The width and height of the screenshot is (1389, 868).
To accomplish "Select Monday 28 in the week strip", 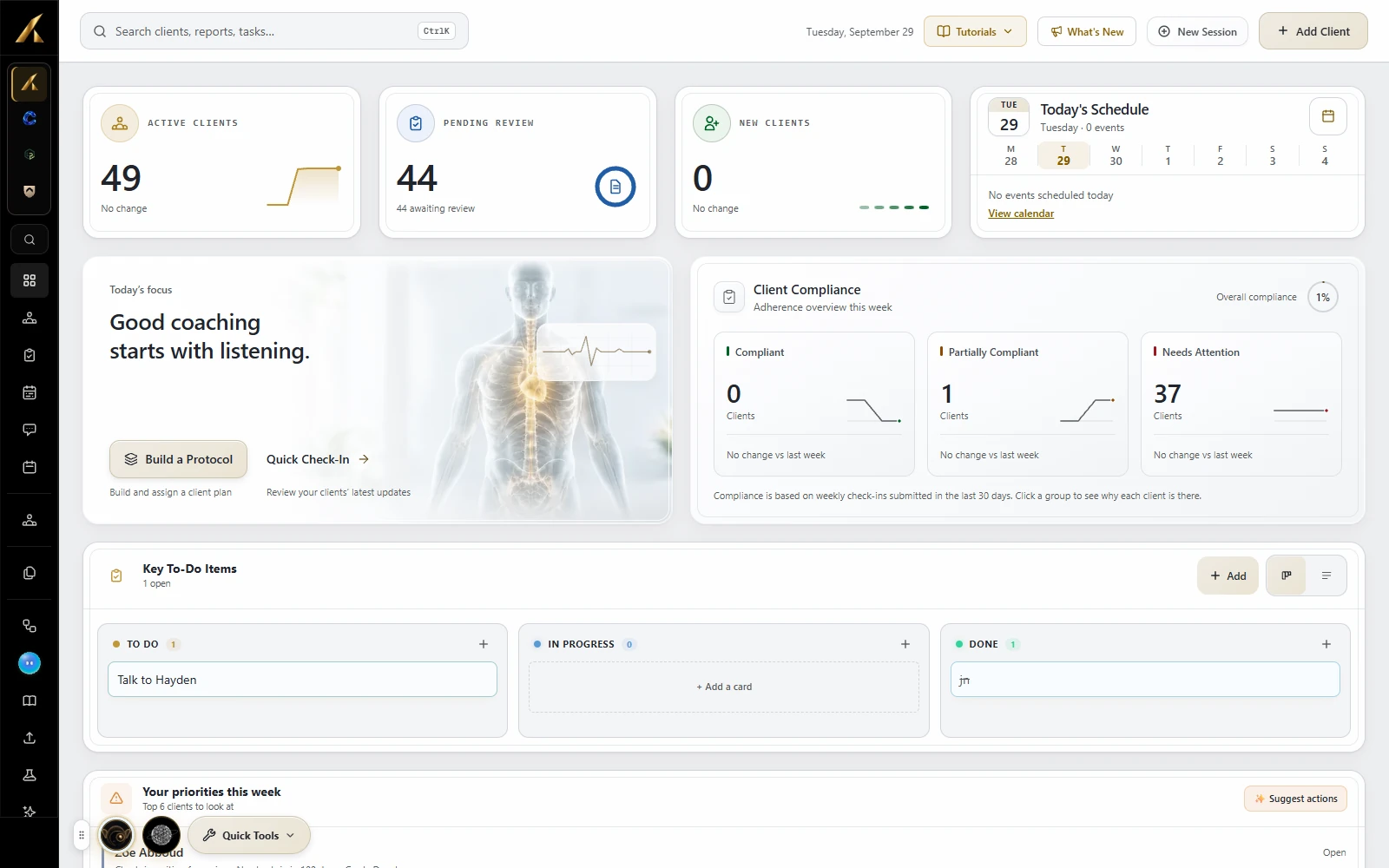I will tap(1010, 155).
